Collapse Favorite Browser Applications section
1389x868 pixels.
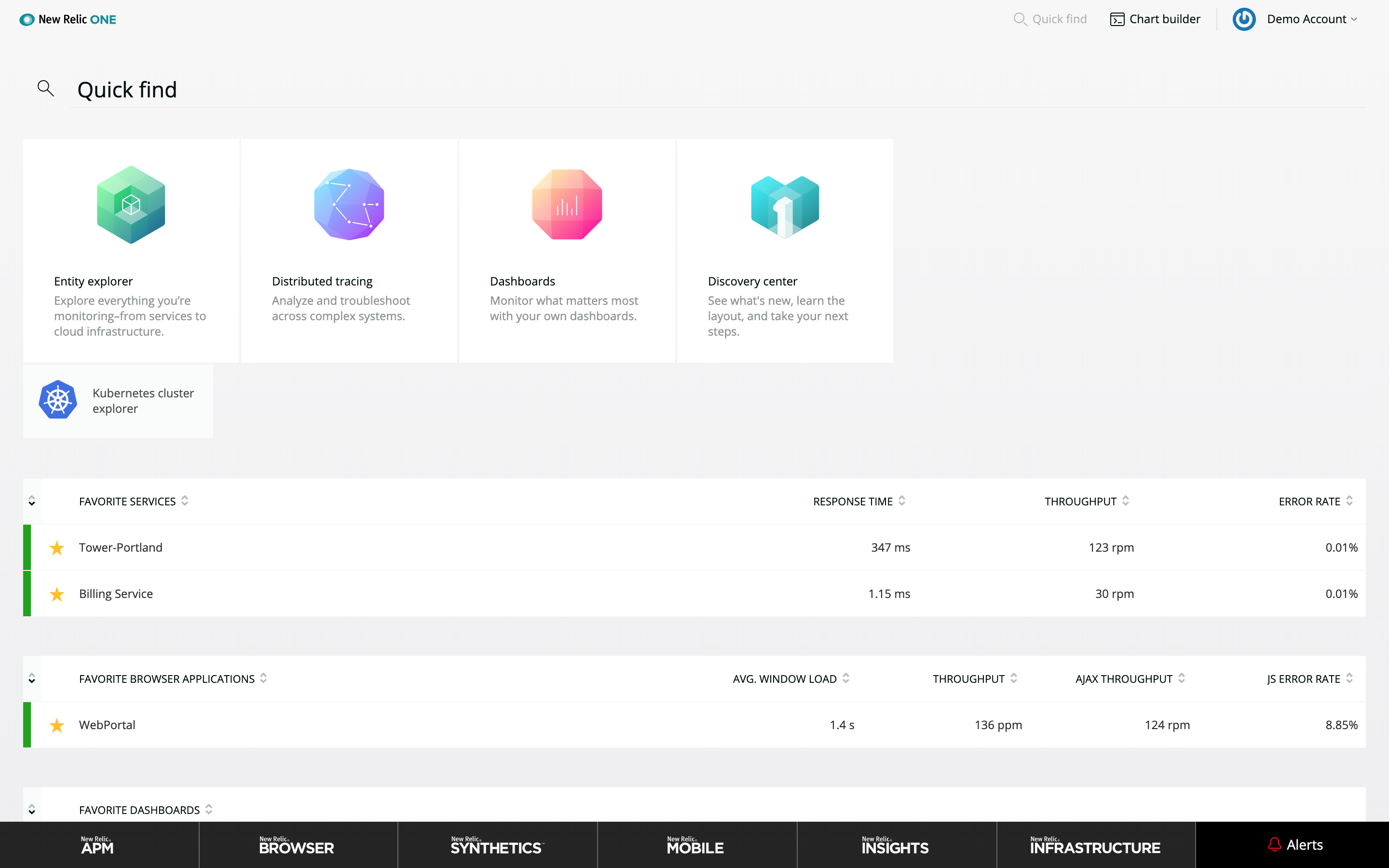click(x=31, y=678)
